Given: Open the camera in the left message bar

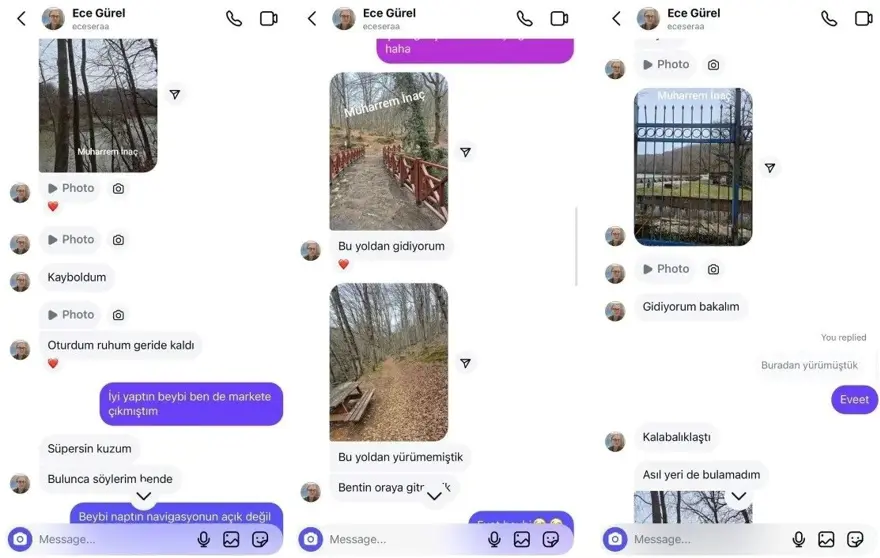Looking at the screenshot, I should tap(20, 539).
